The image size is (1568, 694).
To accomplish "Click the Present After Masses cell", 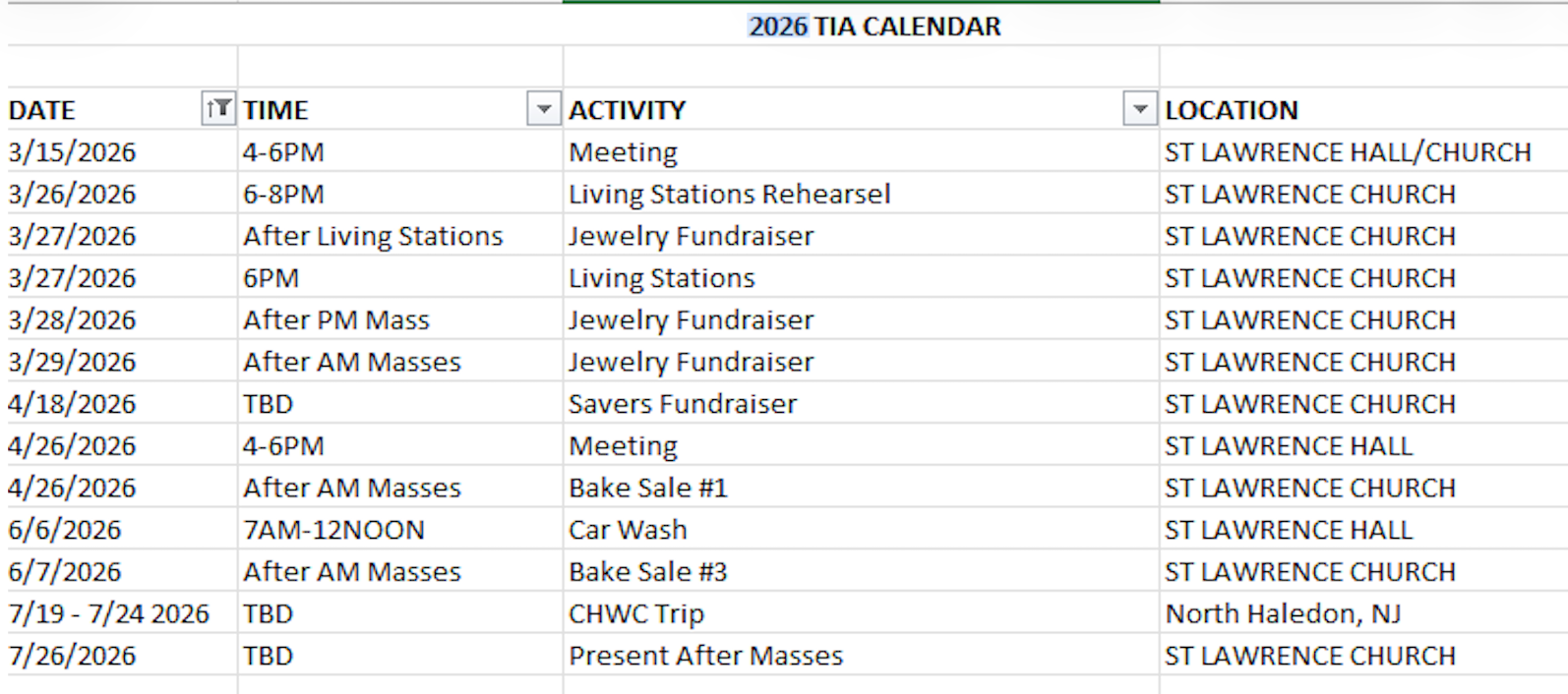I will 705,656.
